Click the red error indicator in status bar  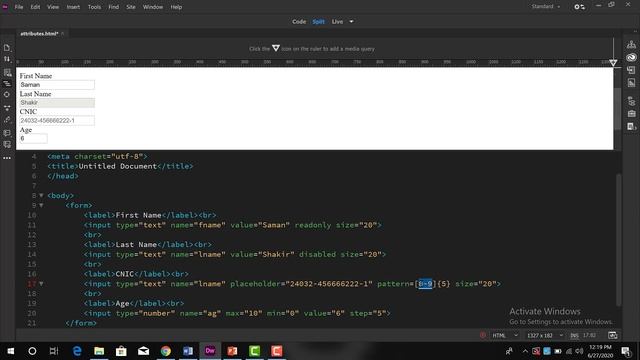click(482, 335)
